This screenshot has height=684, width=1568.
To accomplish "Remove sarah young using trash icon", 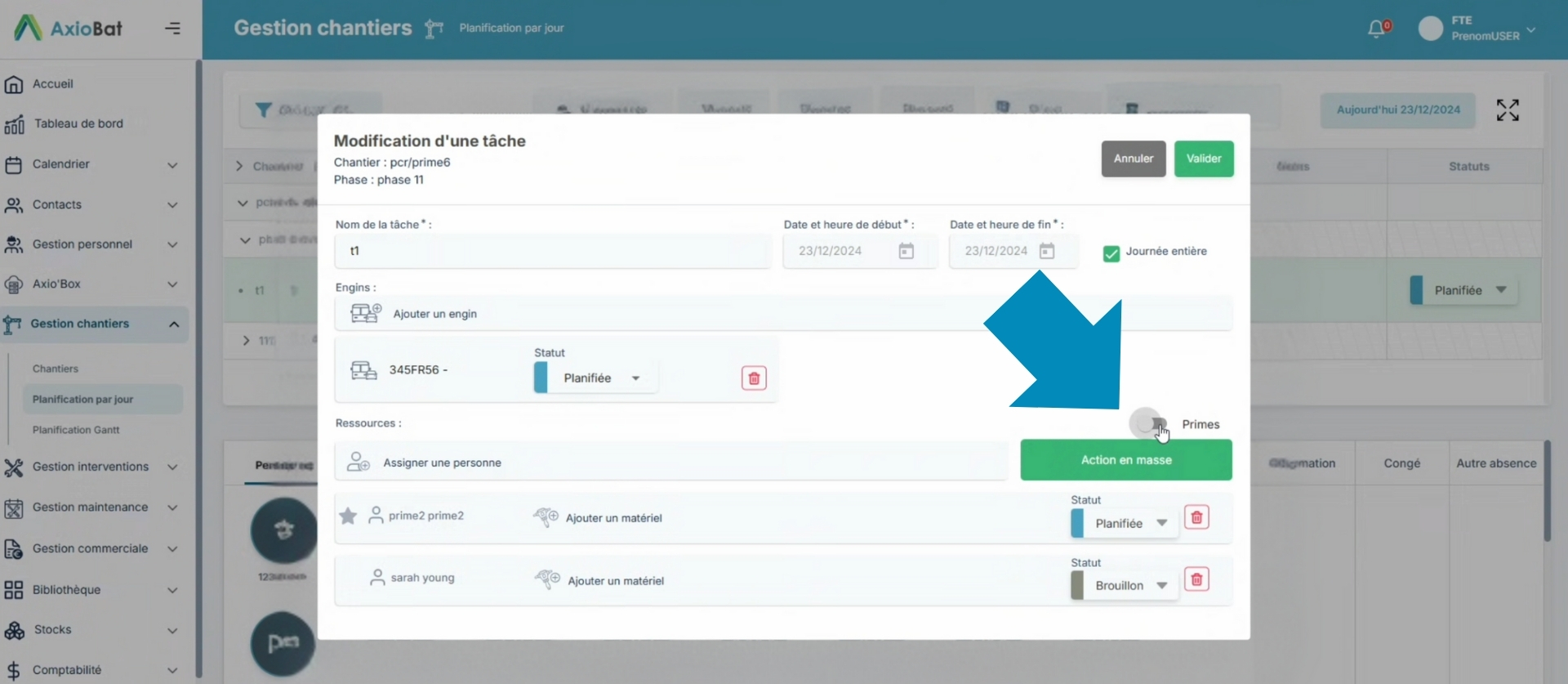I will coord(1196,580).
